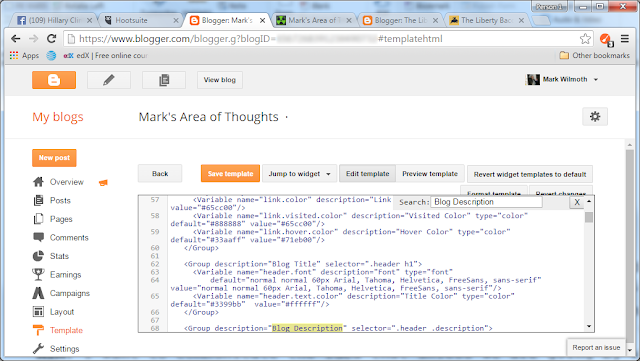Open the blog selector dropdown arrow beside title
640x361 pixels.
point(287,117)
